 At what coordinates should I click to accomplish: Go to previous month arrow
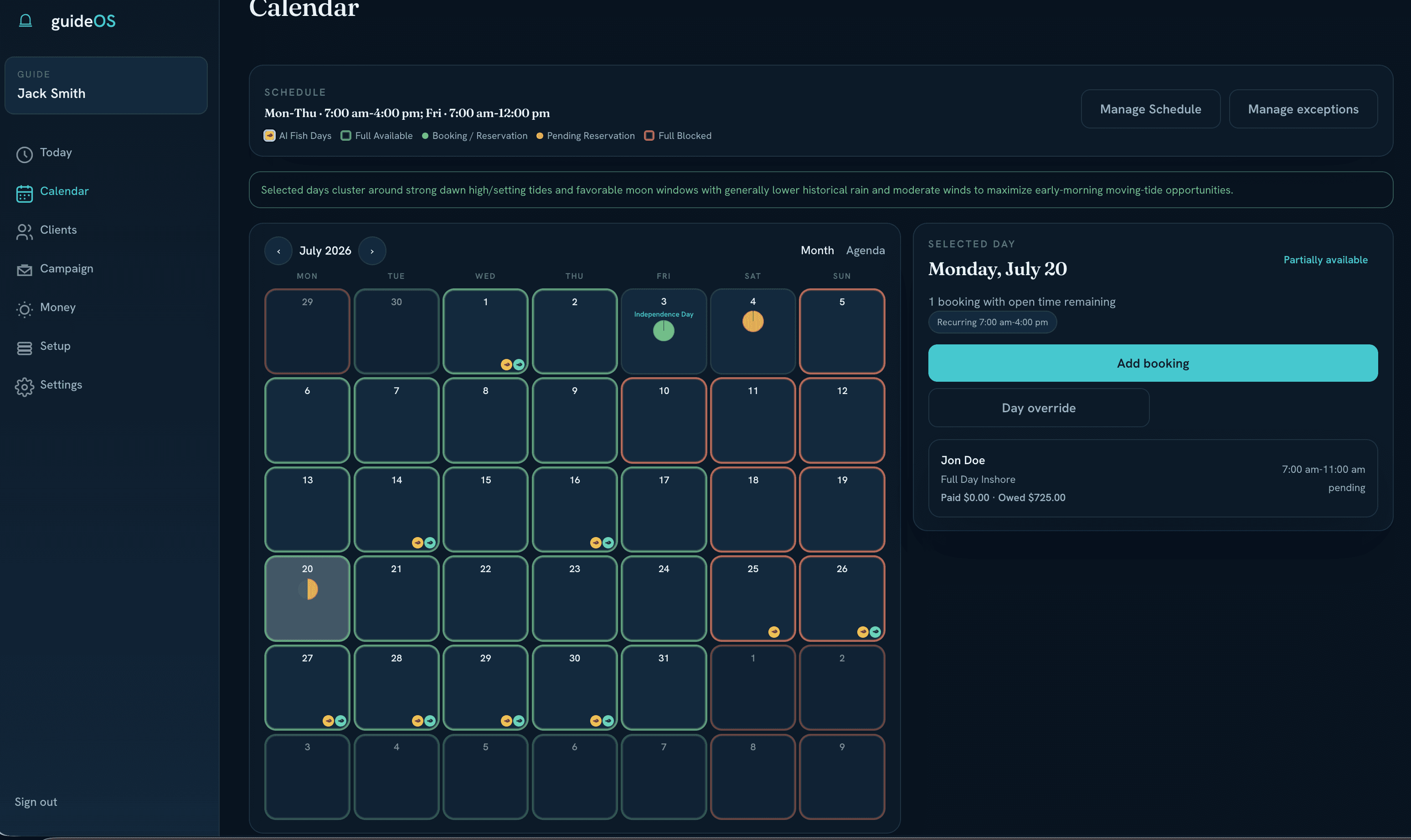click(x=278, y=251)
